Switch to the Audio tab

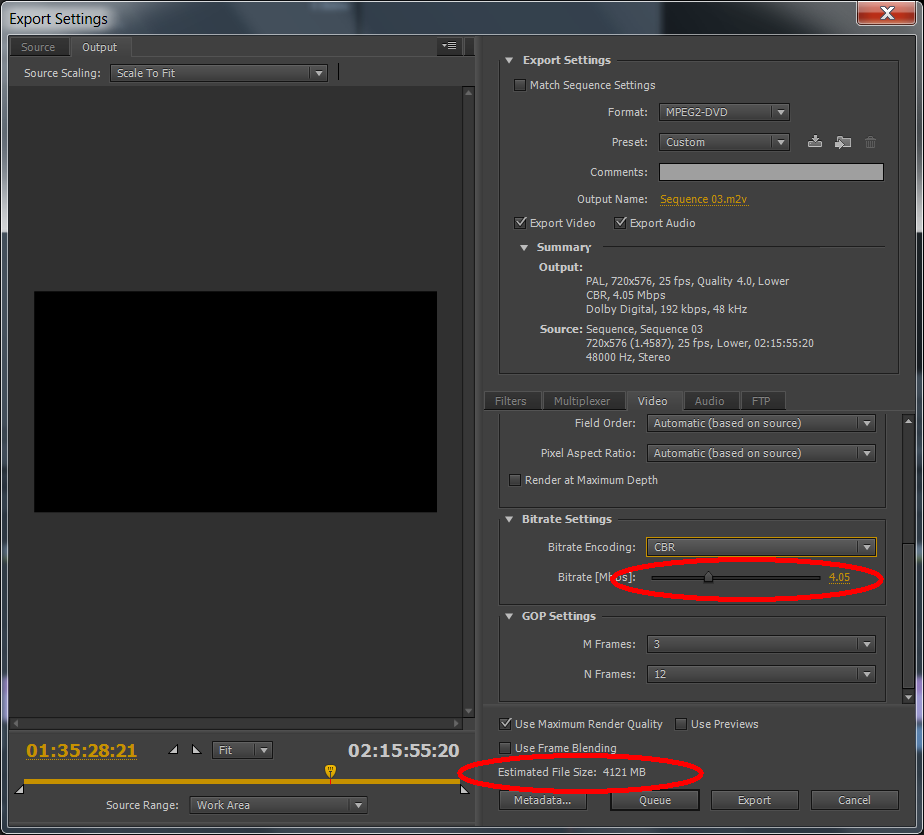tap(709, 401)
